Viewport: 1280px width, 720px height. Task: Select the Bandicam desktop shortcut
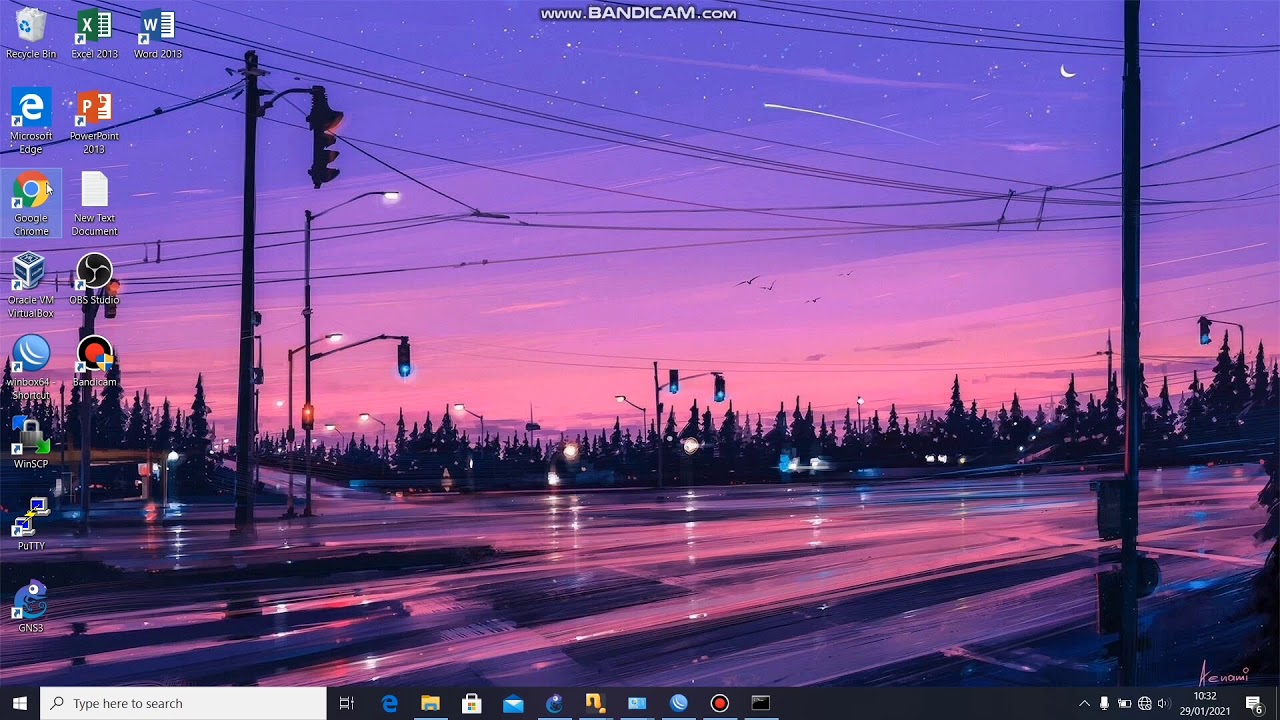94,362
